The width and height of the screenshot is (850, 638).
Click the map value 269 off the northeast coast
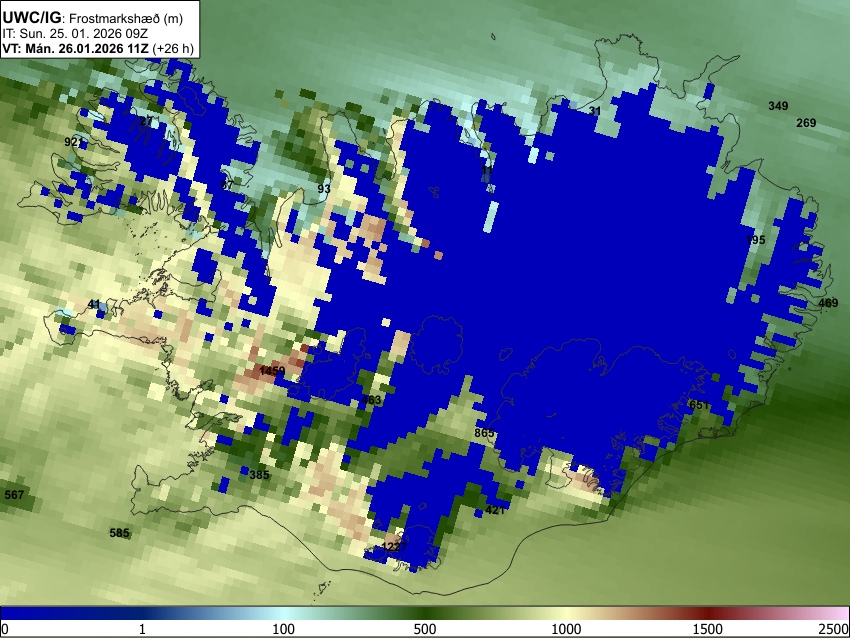coord(806,123)
